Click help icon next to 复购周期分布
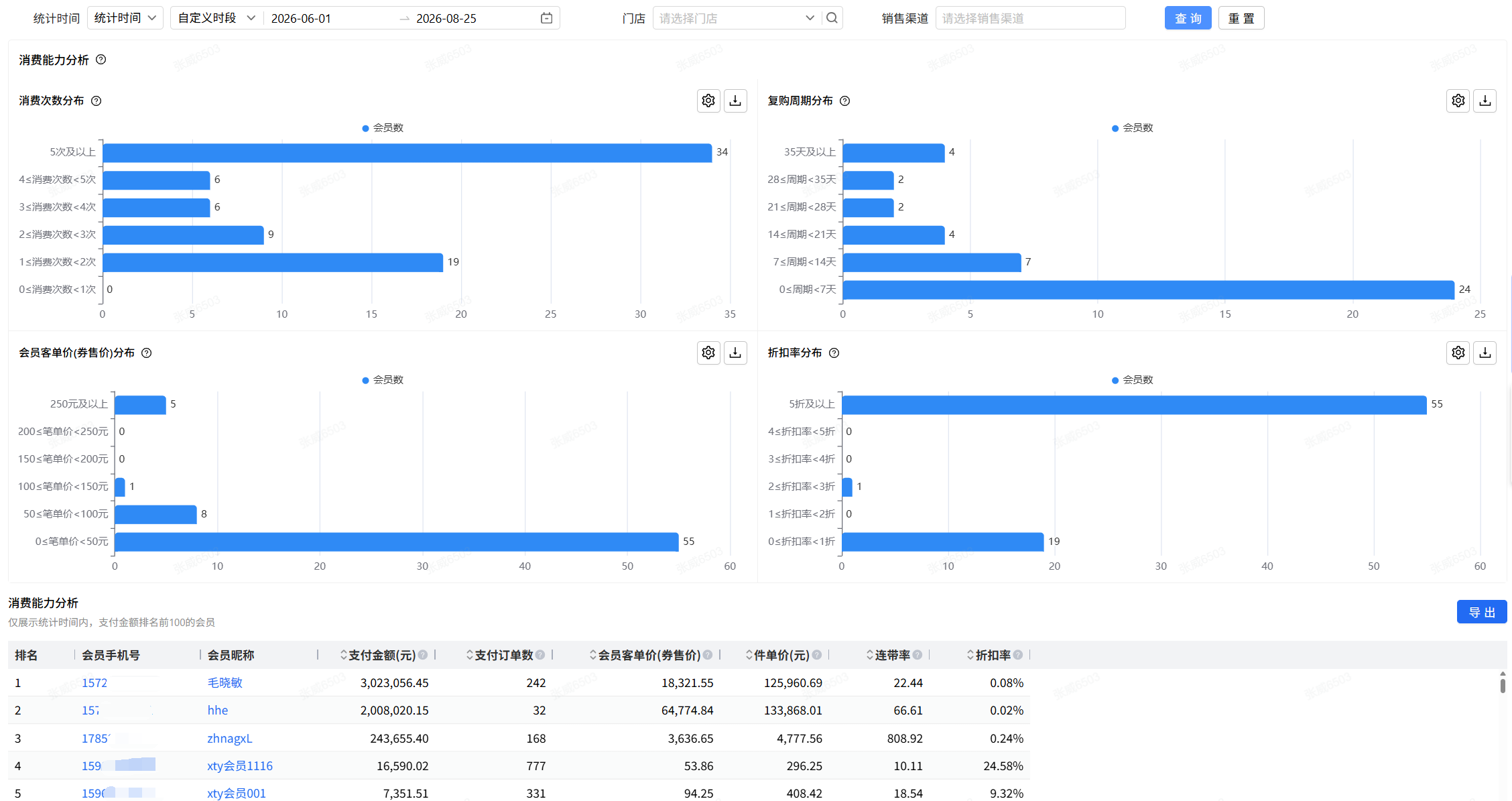 click(x=845, y=101)
